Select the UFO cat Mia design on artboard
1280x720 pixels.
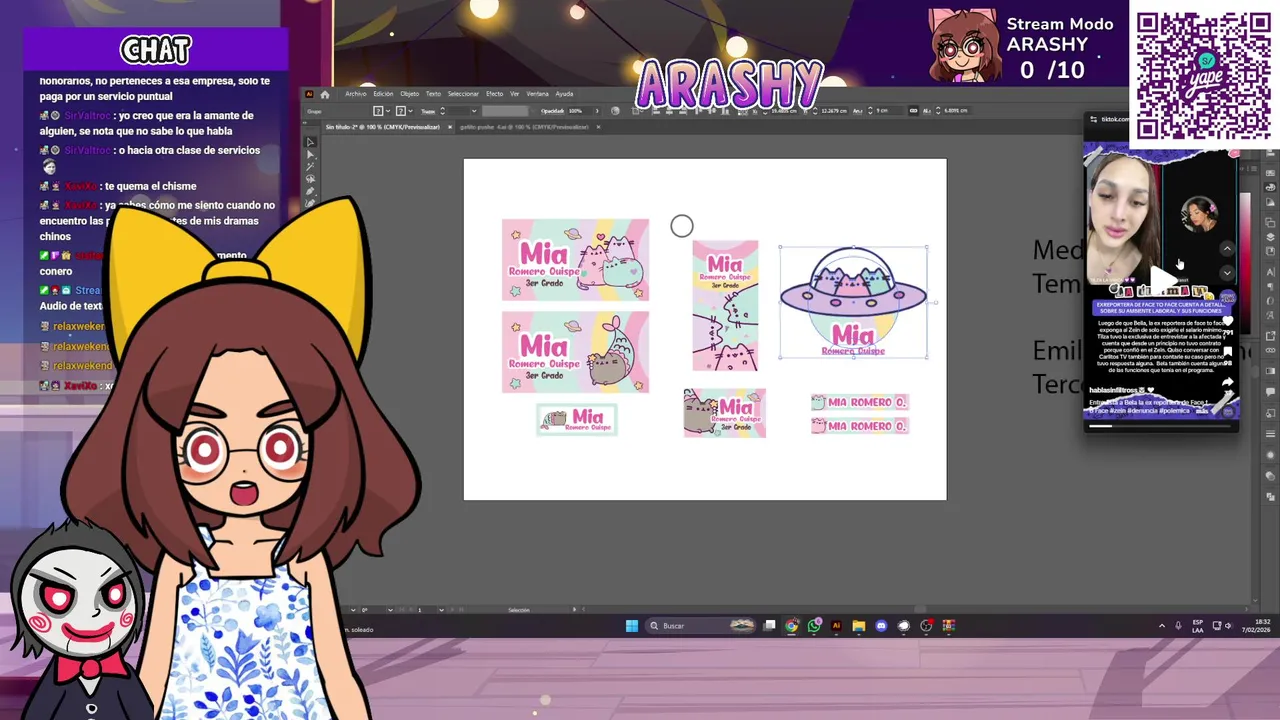tap(853, 302)
